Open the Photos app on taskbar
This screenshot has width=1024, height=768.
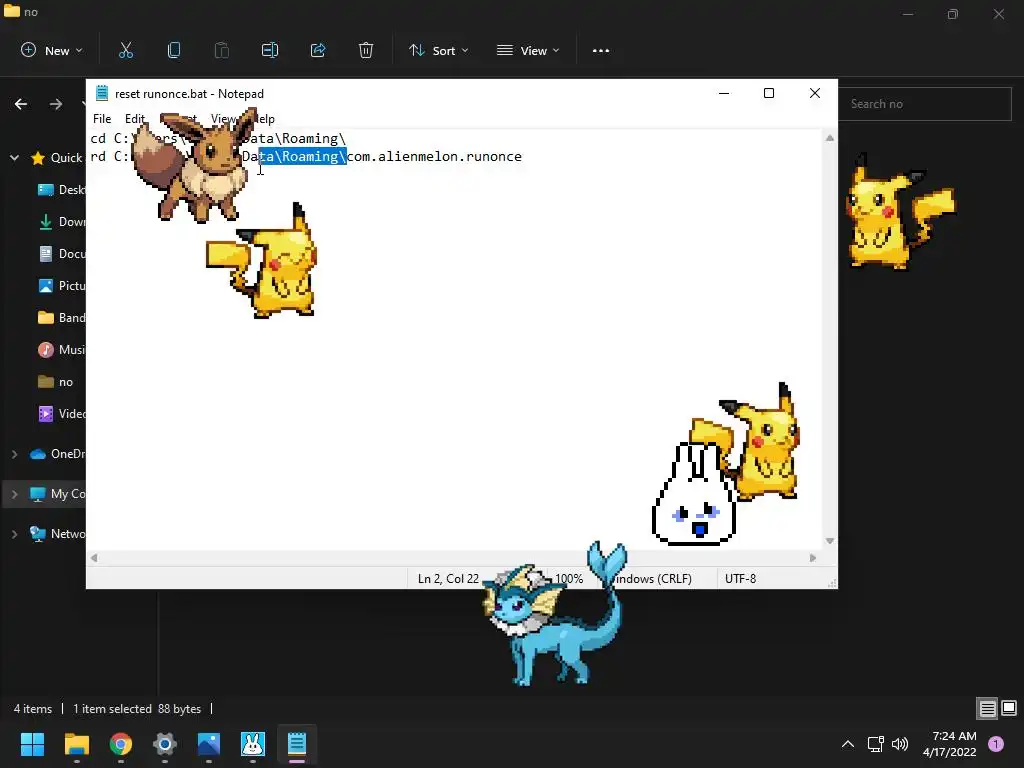(209, 744)
